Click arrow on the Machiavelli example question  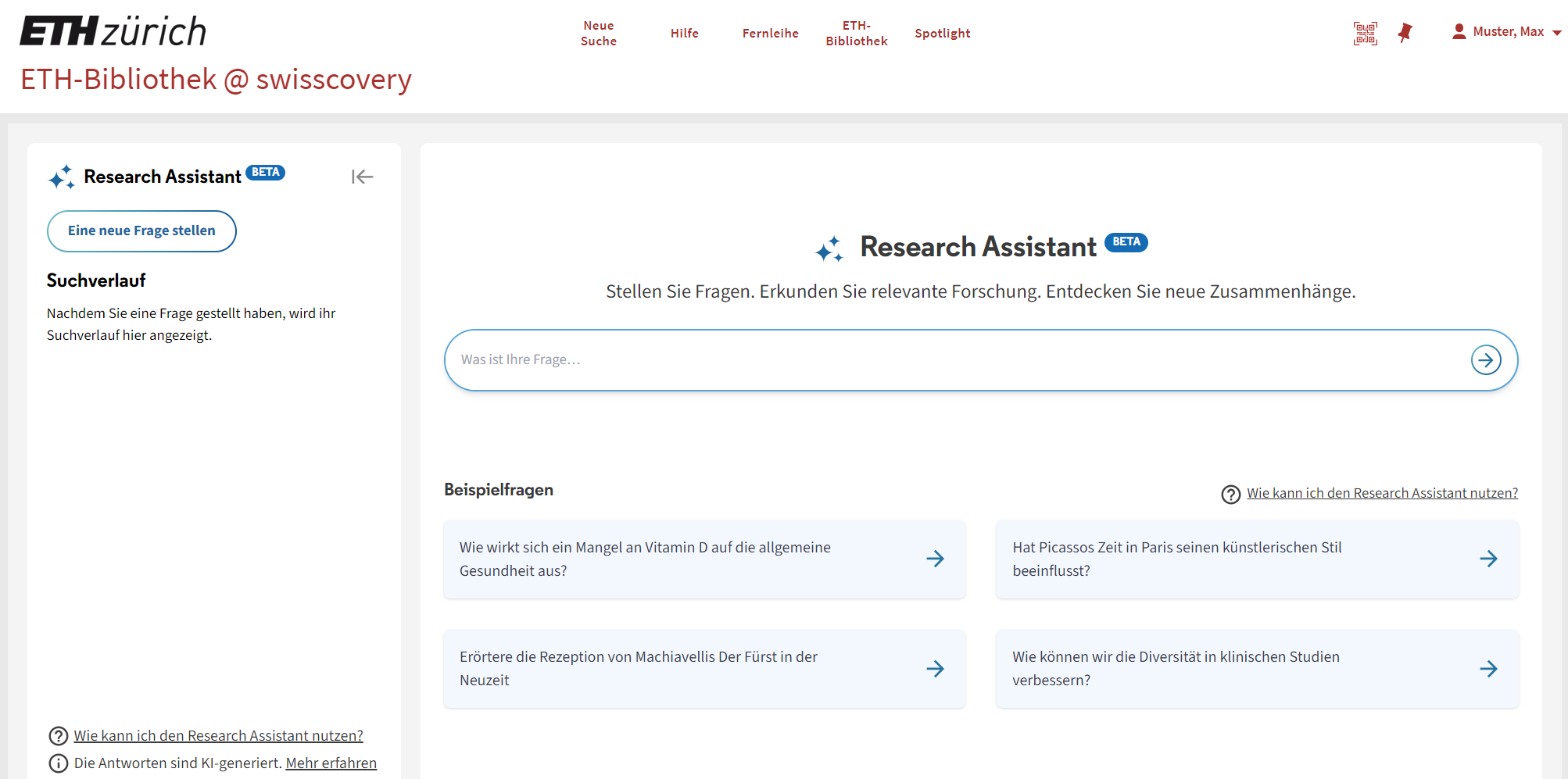coord(935,669)
